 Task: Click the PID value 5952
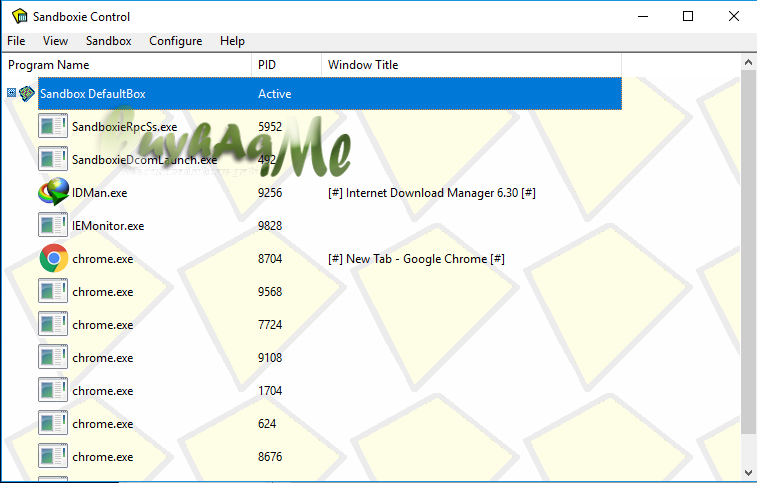(270, 127)
